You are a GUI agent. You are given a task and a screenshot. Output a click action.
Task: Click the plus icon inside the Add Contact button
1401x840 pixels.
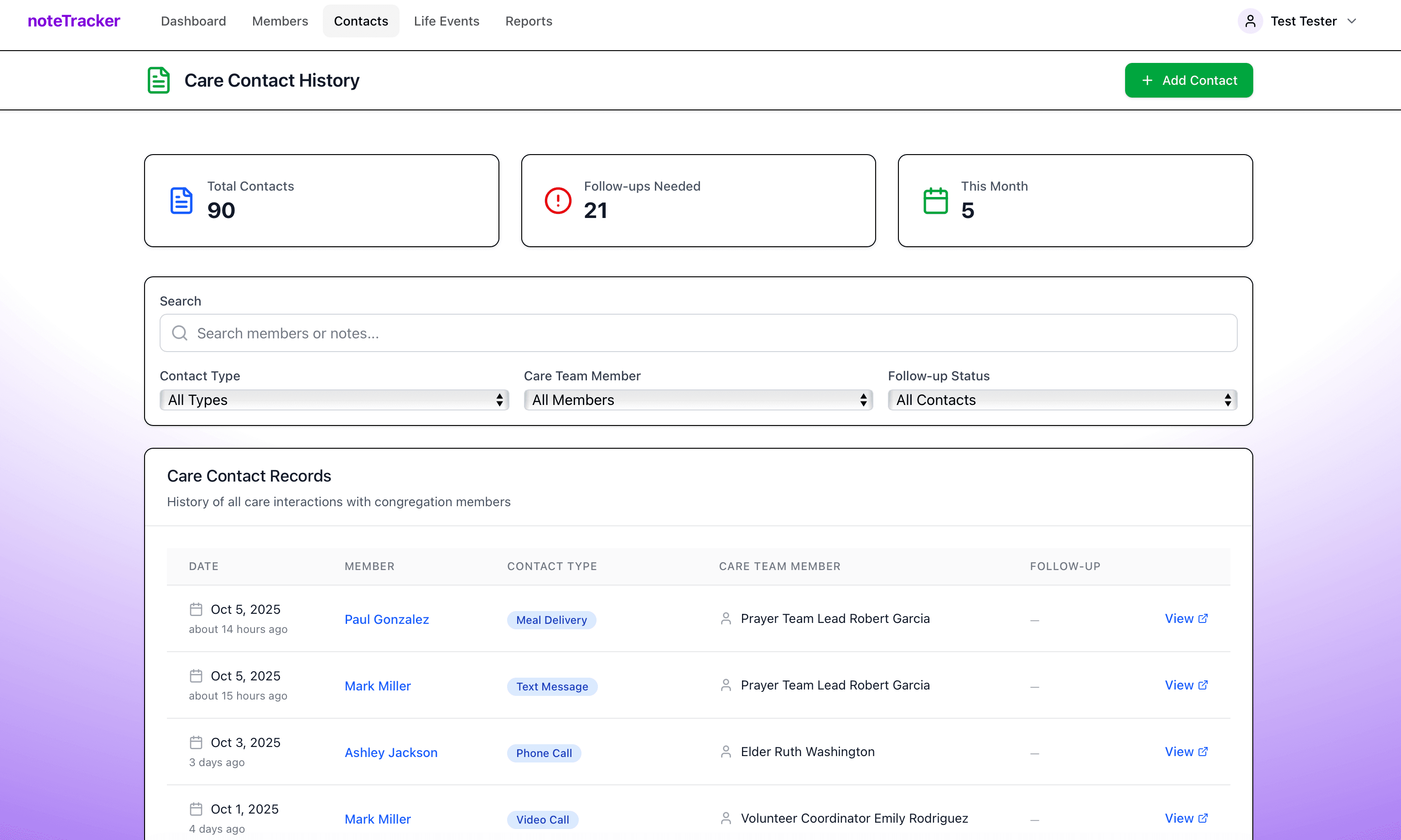[x=1147, y=80]
